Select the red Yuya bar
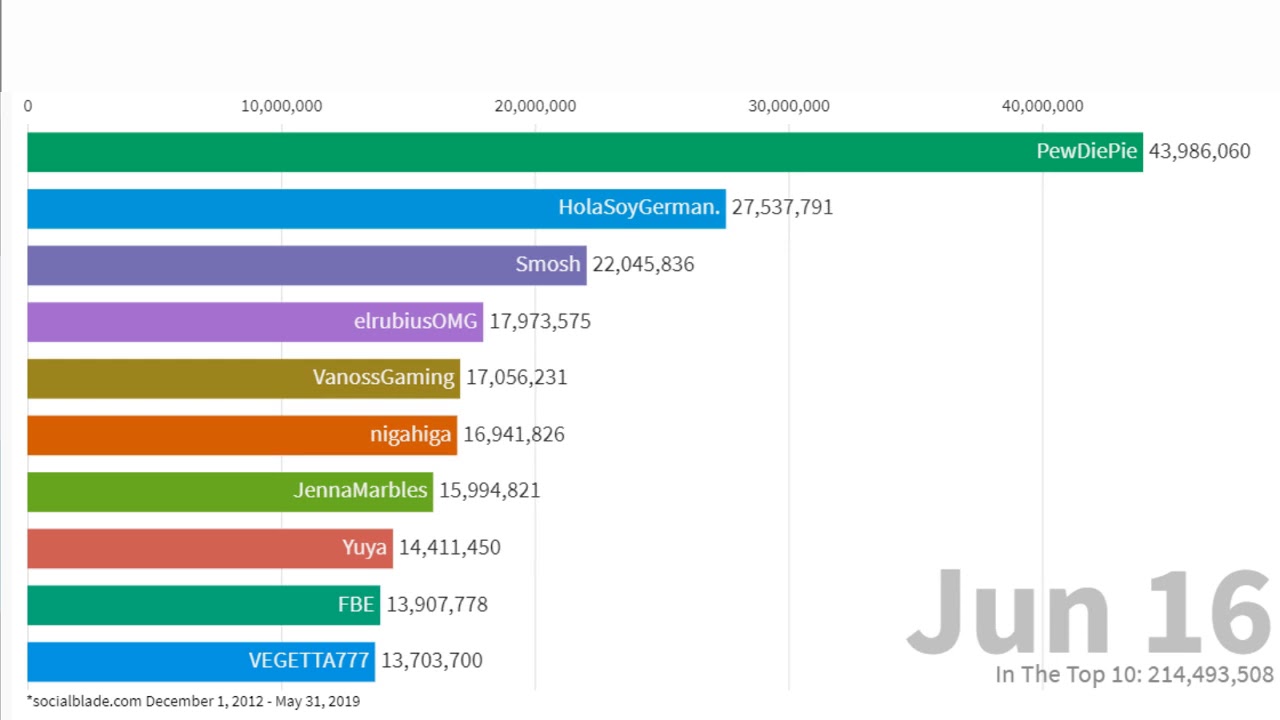 pos(210,548)
